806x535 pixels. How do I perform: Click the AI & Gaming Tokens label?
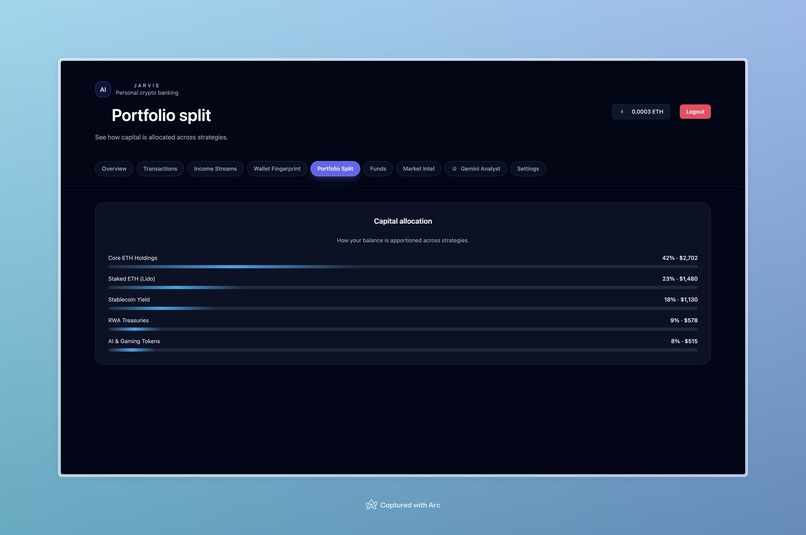coord(134,341)
